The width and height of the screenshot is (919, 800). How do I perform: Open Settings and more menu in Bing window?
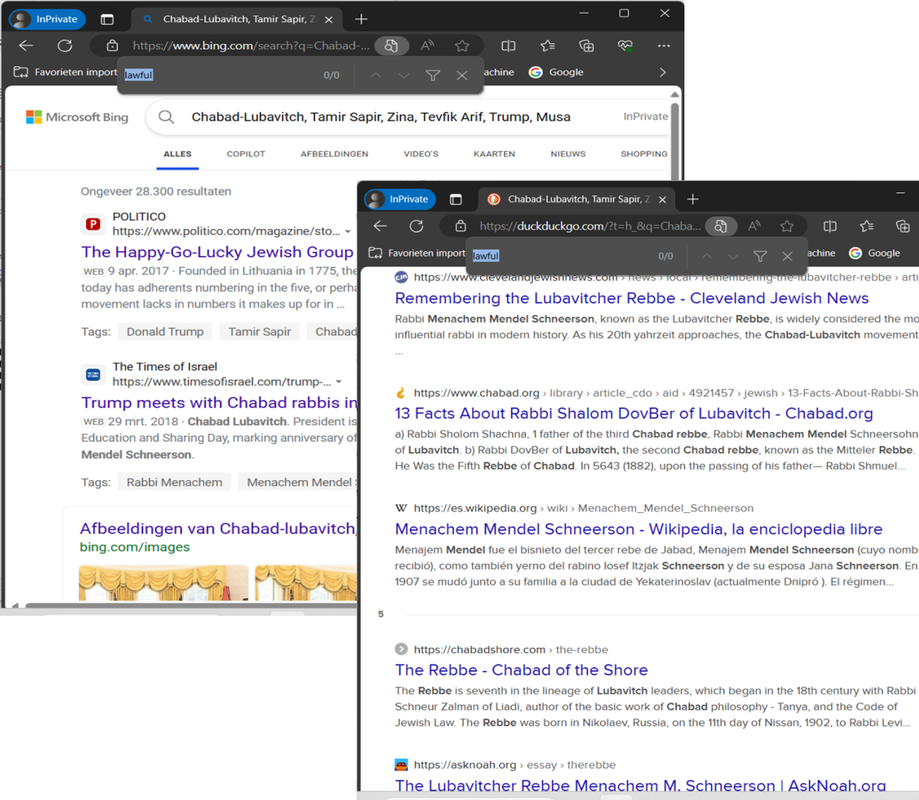[663, 46]
